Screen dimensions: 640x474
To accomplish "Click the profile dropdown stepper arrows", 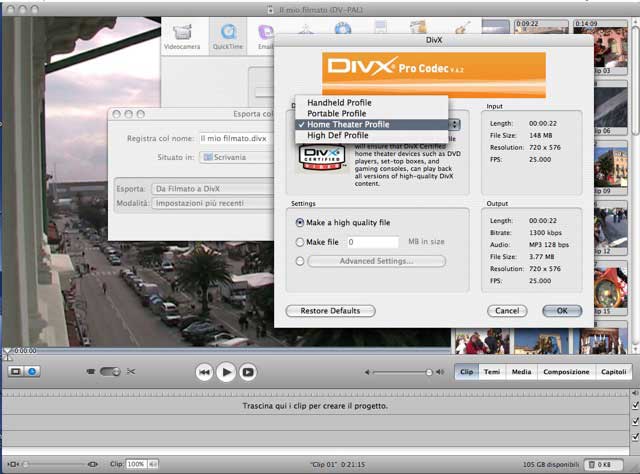I will click(454, 125).
